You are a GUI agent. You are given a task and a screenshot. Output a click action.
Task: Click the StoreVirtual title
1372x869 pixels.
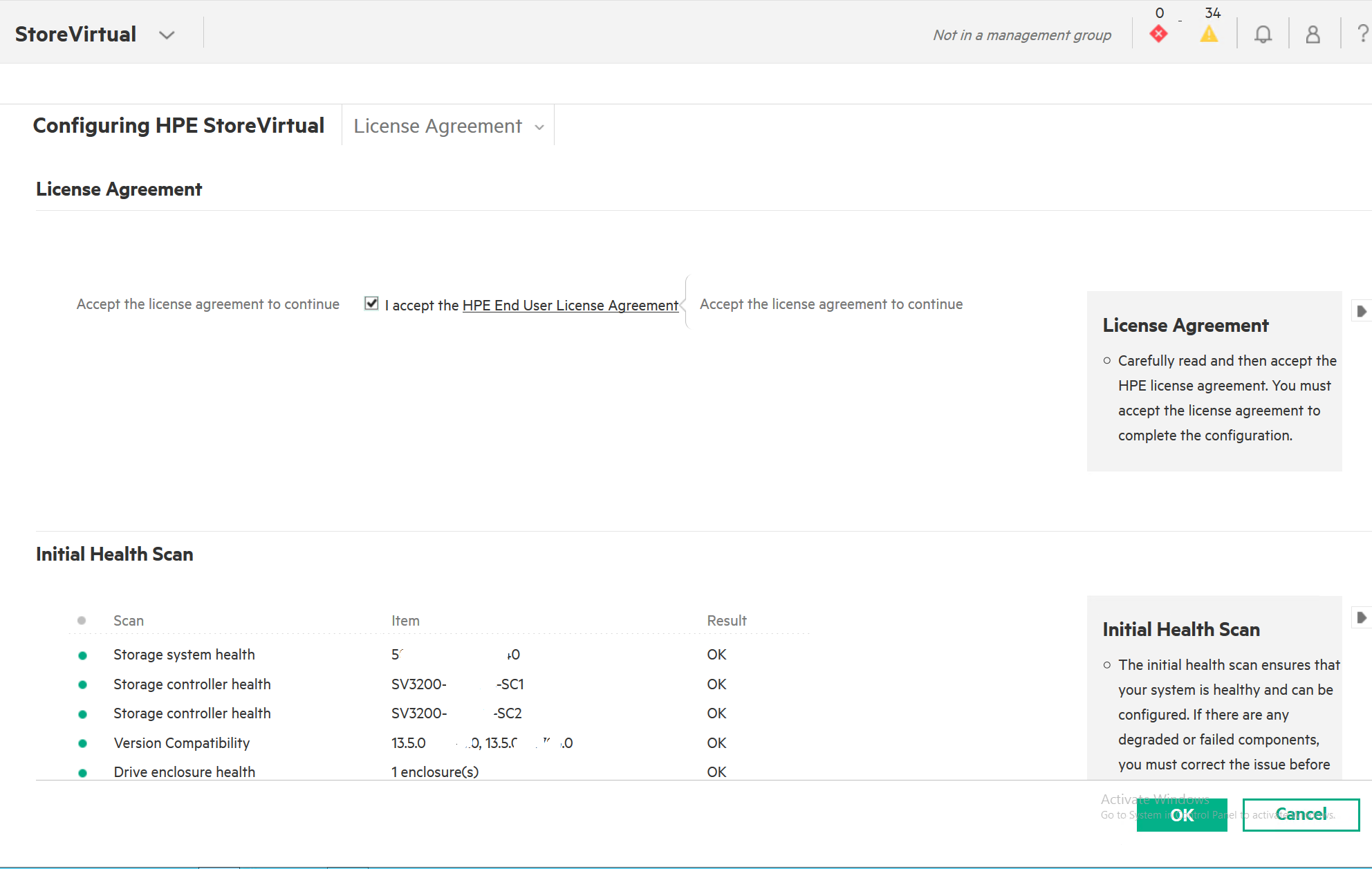[75, 34]
